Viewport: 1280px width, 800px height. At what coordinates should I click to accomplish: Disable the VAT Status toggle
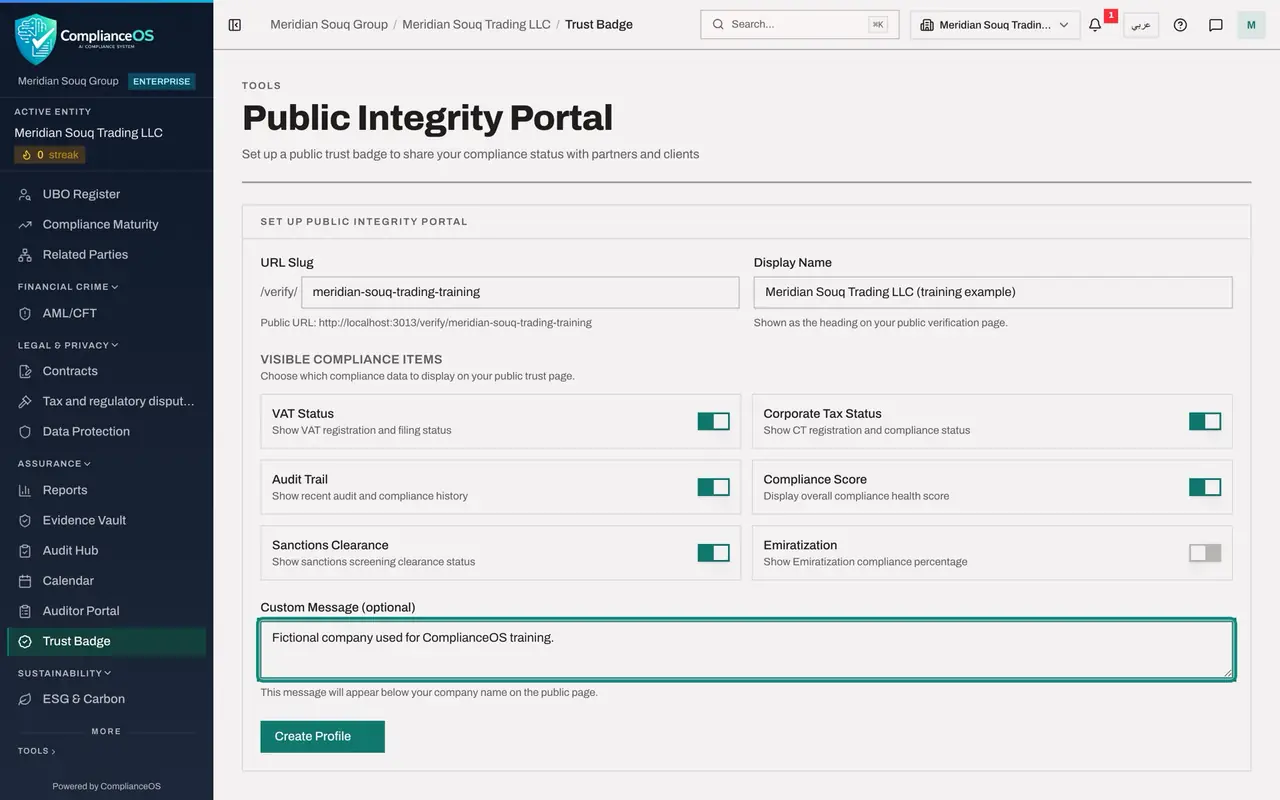click(714, 421)
